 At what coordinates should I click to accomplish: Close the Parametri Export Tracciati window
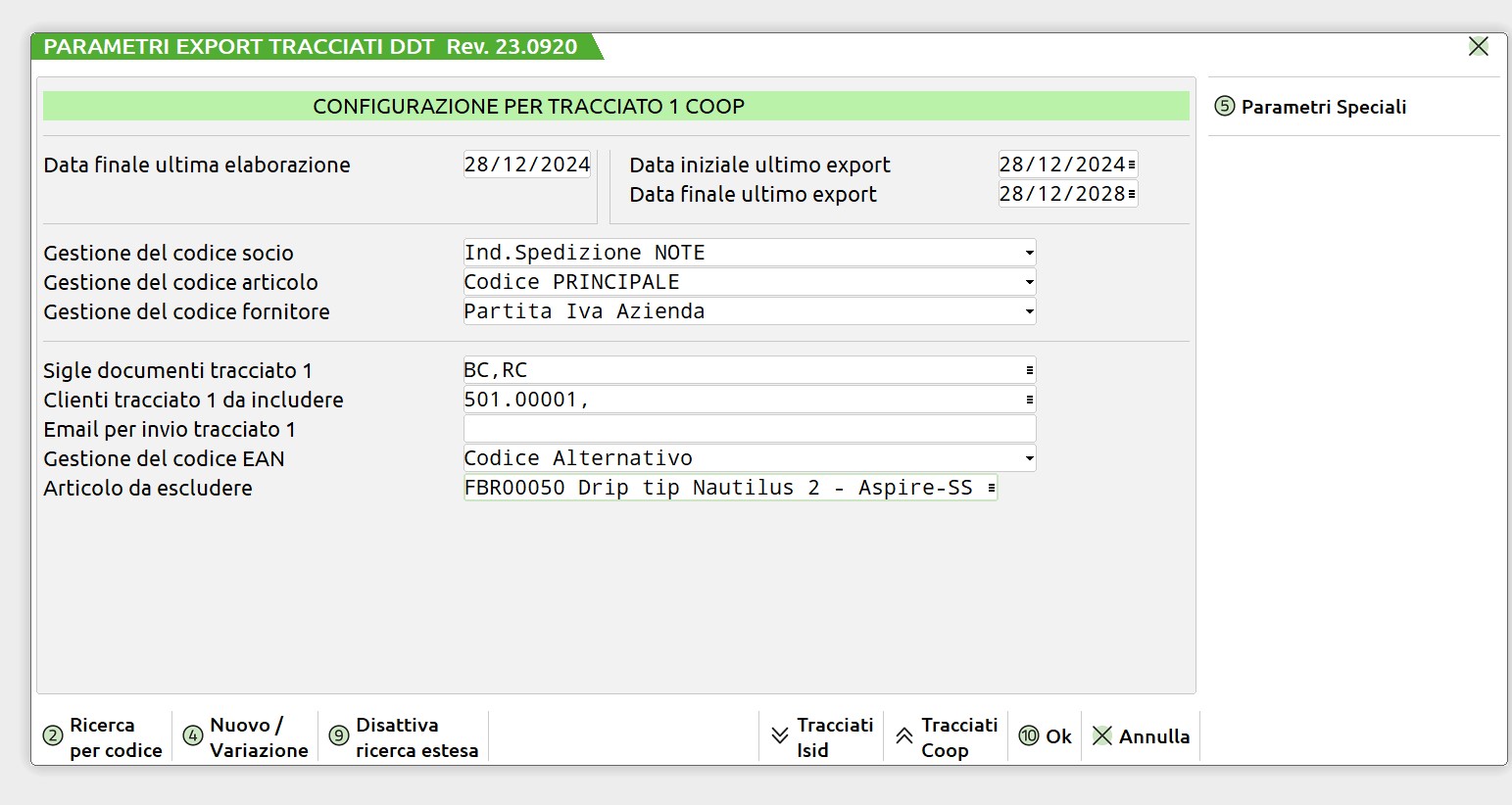pos(1479,46)
